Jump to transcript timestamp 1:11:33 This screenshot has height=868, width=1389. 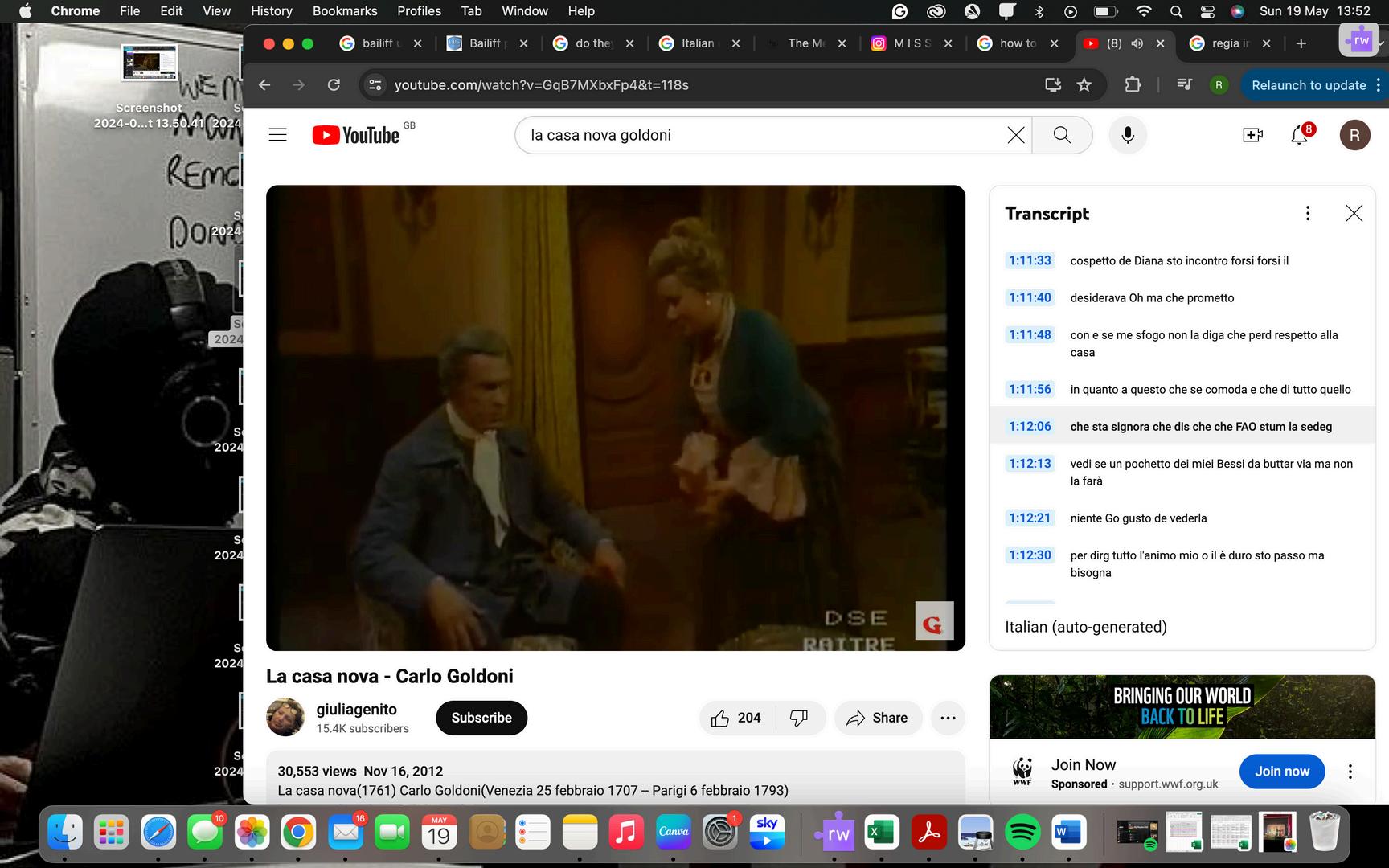click(1030, 260)
